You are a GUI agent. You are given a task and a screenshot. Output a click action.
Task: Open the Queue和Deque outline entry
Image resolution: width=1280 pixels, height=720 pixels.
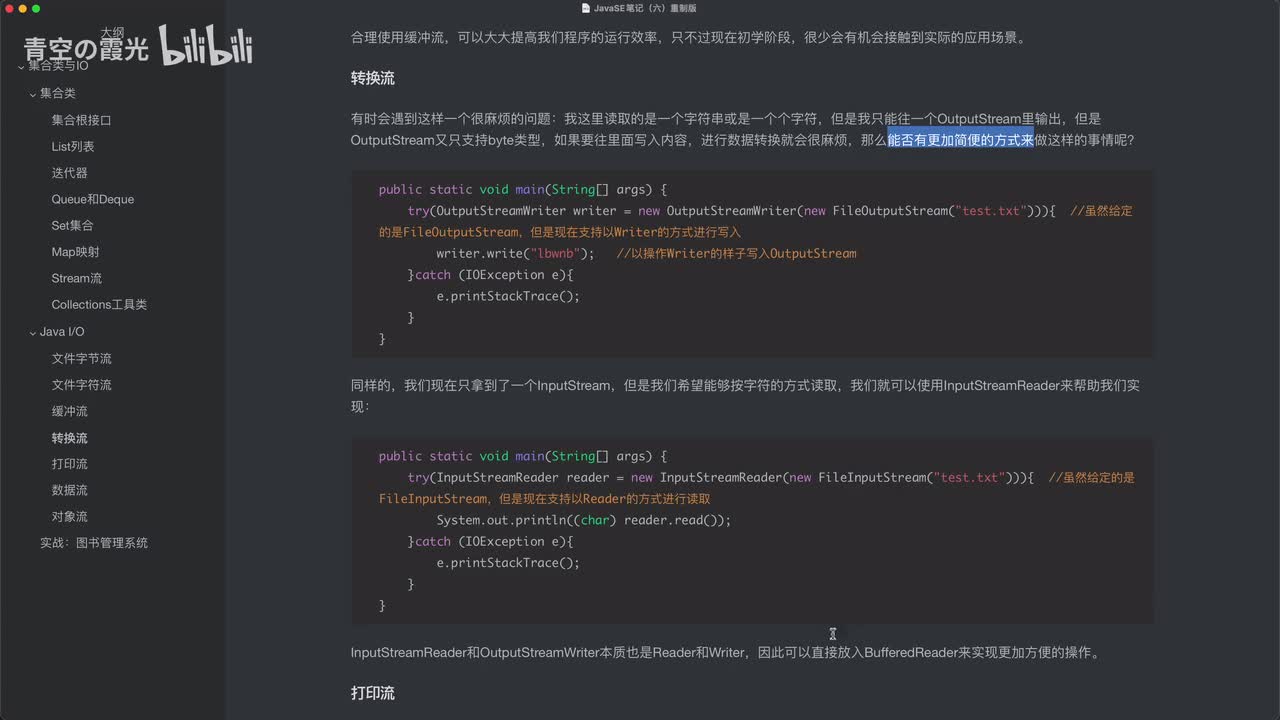pyautogui.click(x=93, y=199)
